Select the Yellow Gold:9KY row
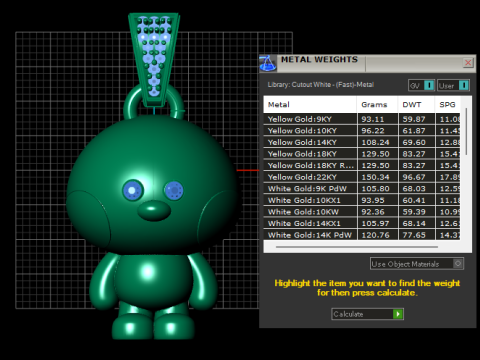Image resolution: width=480 pixels, height=360 pixels. click(362, 119)
